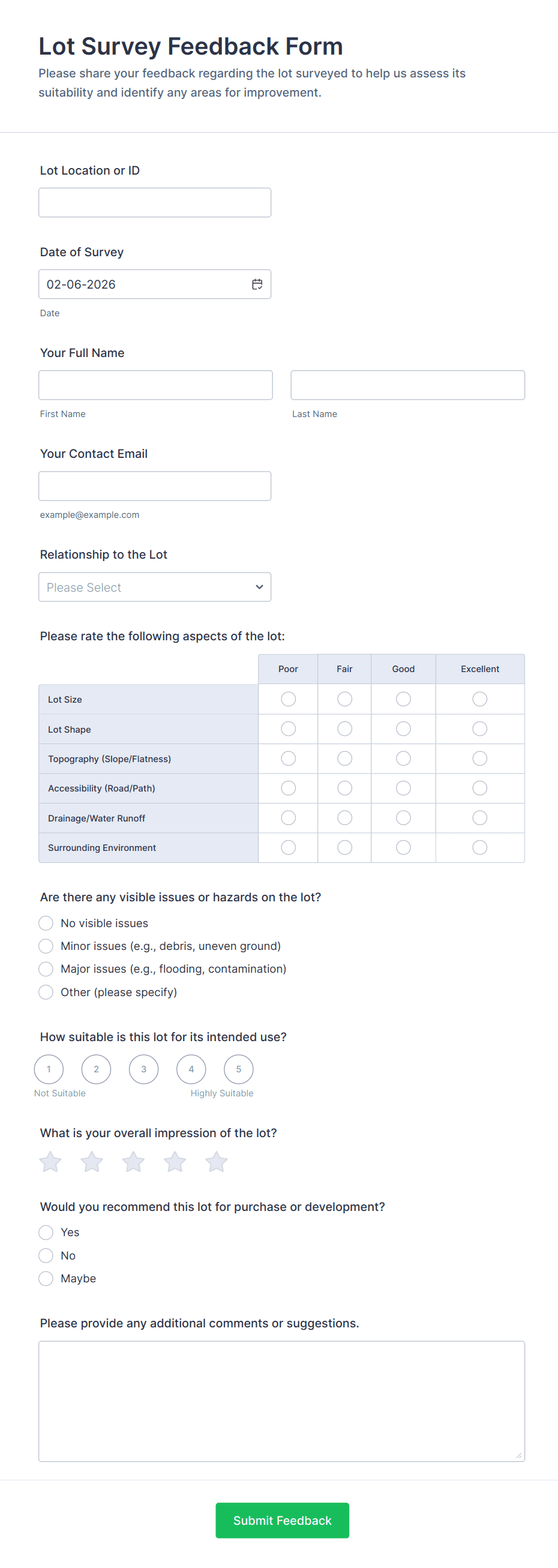
Task: Pick suitability scale rating 1
Action: pos(49,1069)
